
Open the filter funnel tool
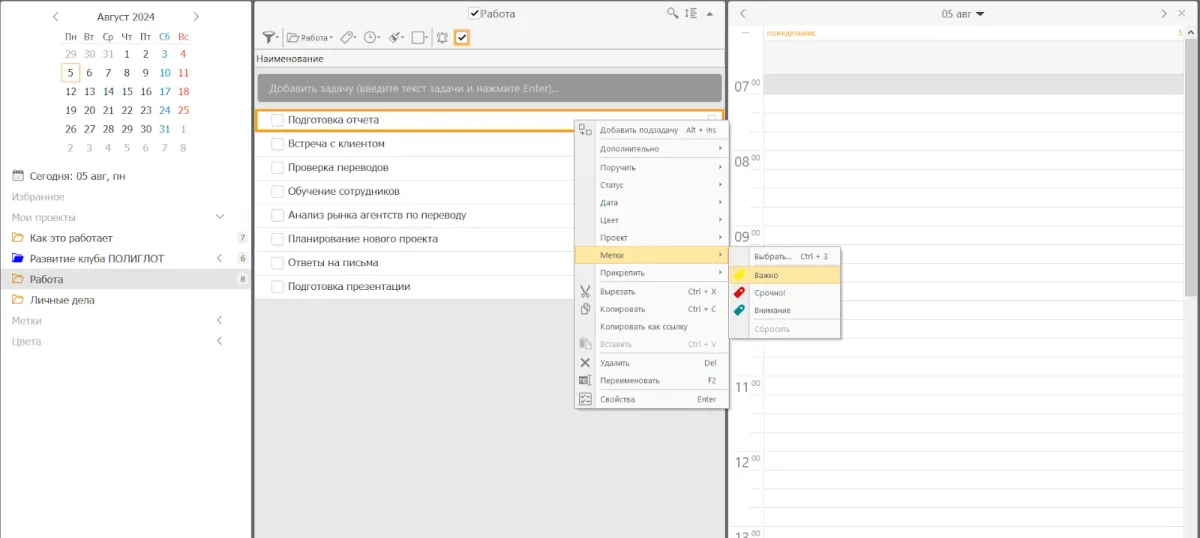pyautogui.click(x=269, y=38)
